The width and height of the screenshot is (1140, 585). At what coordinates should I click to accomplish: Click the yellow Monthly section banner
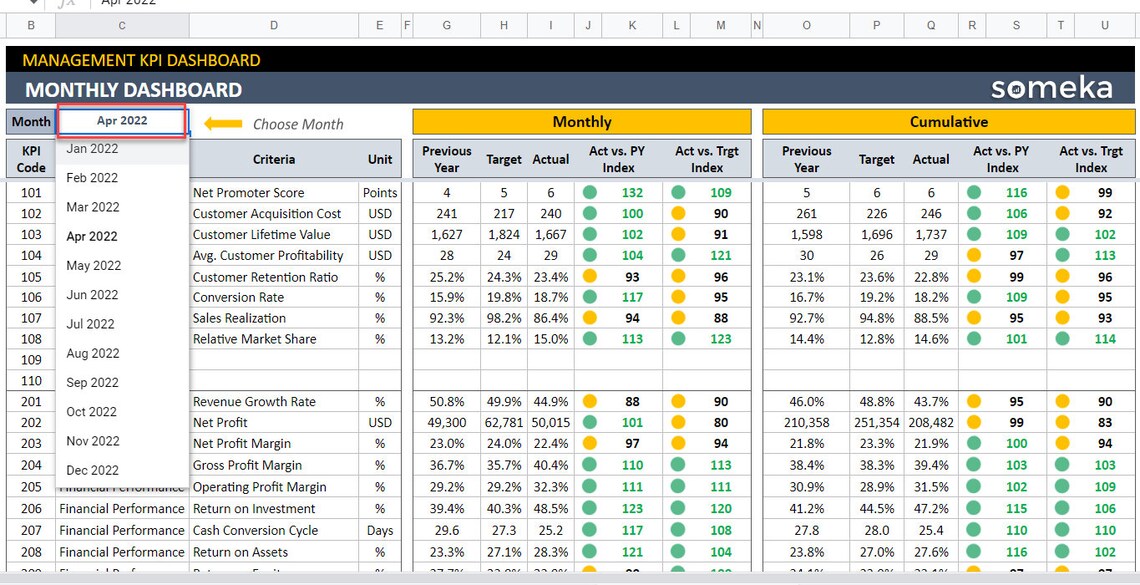[x=582, y=121]
